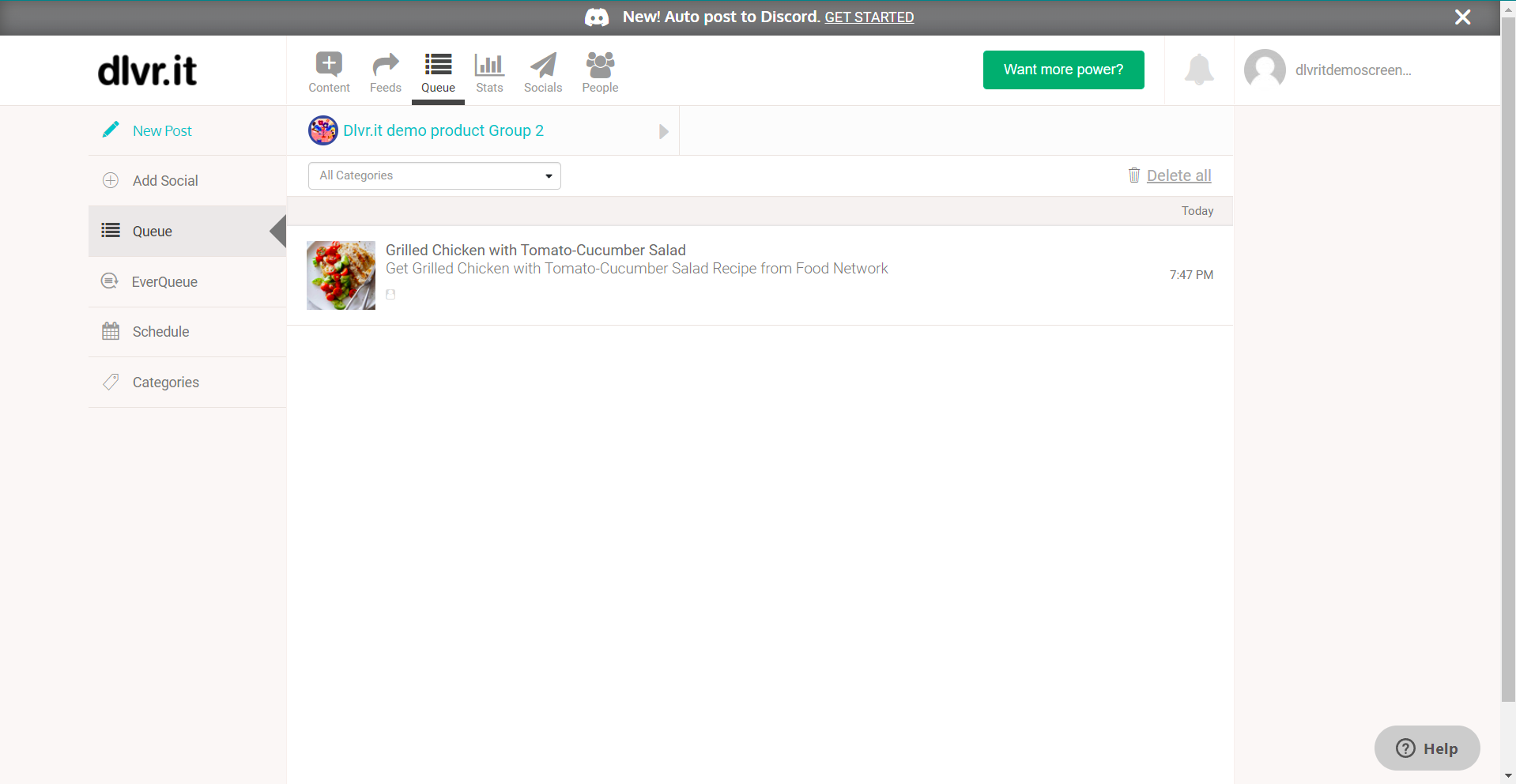Click the Want more power? button
The height and width of the screenshot is (784, 1516).
pos(1063,70)
